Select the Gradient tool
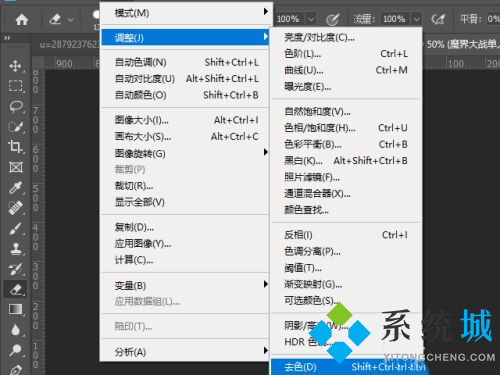 pos(16,310)
